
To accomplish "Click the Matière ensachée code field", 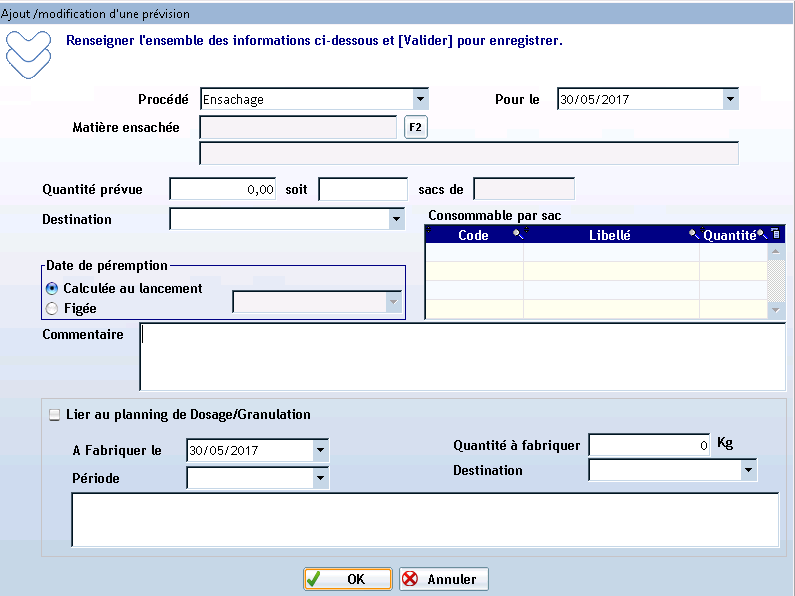I will point(298,127).
